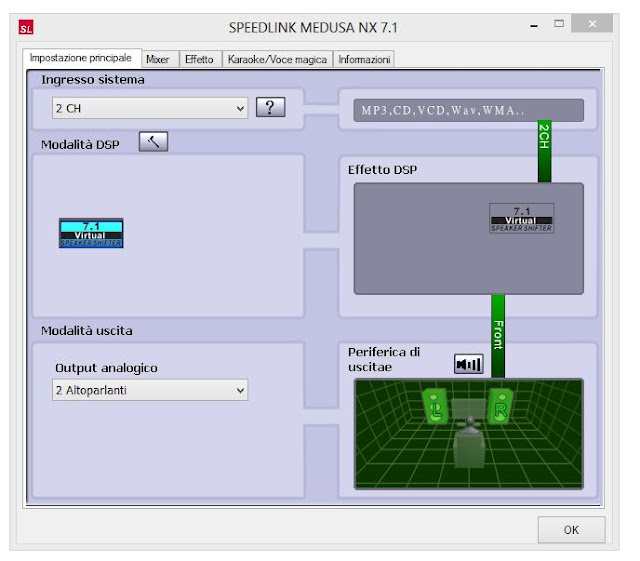Open the Karaoke/Voce magica tab

click(278, 59)
